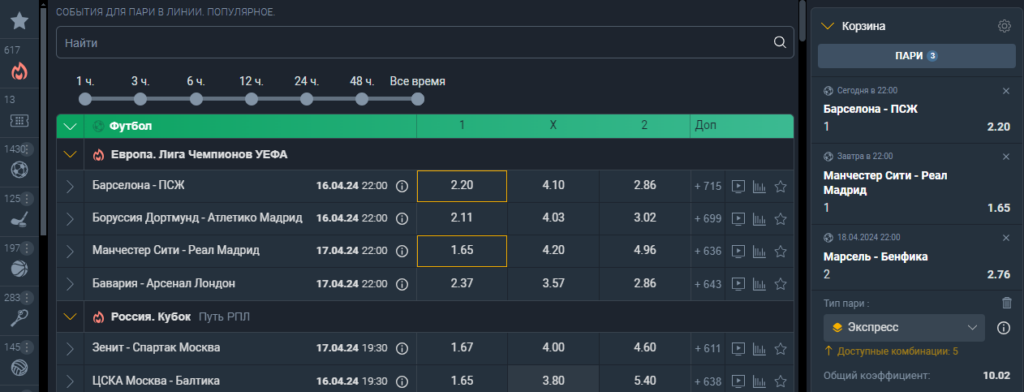Open basket settings gear icon
Viewport: 1024px width, 392px height.
click(1004, 26)
